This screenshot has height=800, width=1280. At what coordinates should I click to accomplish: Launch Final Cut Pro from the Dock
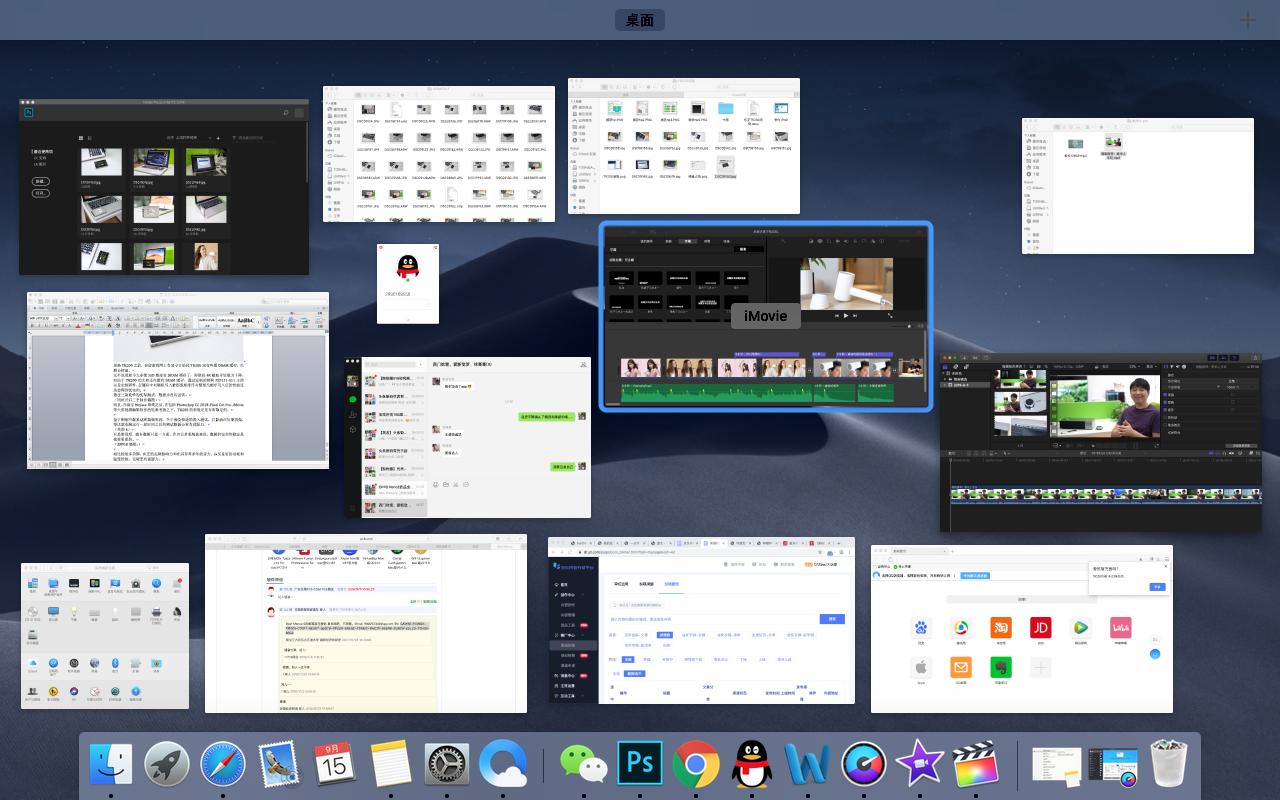point(976,766)
